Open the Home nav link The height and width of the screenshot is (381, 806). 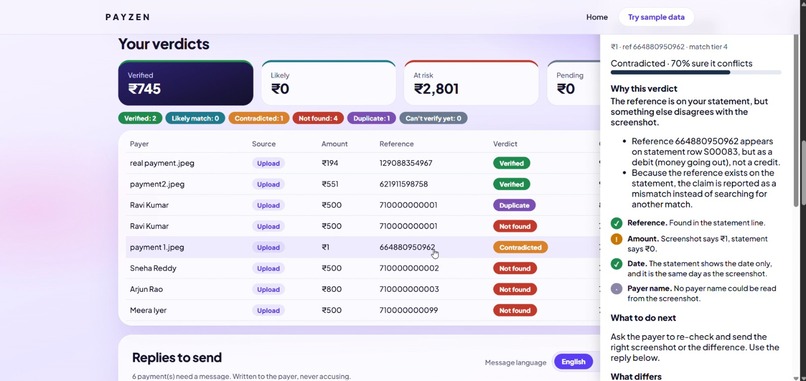(597, 17)
